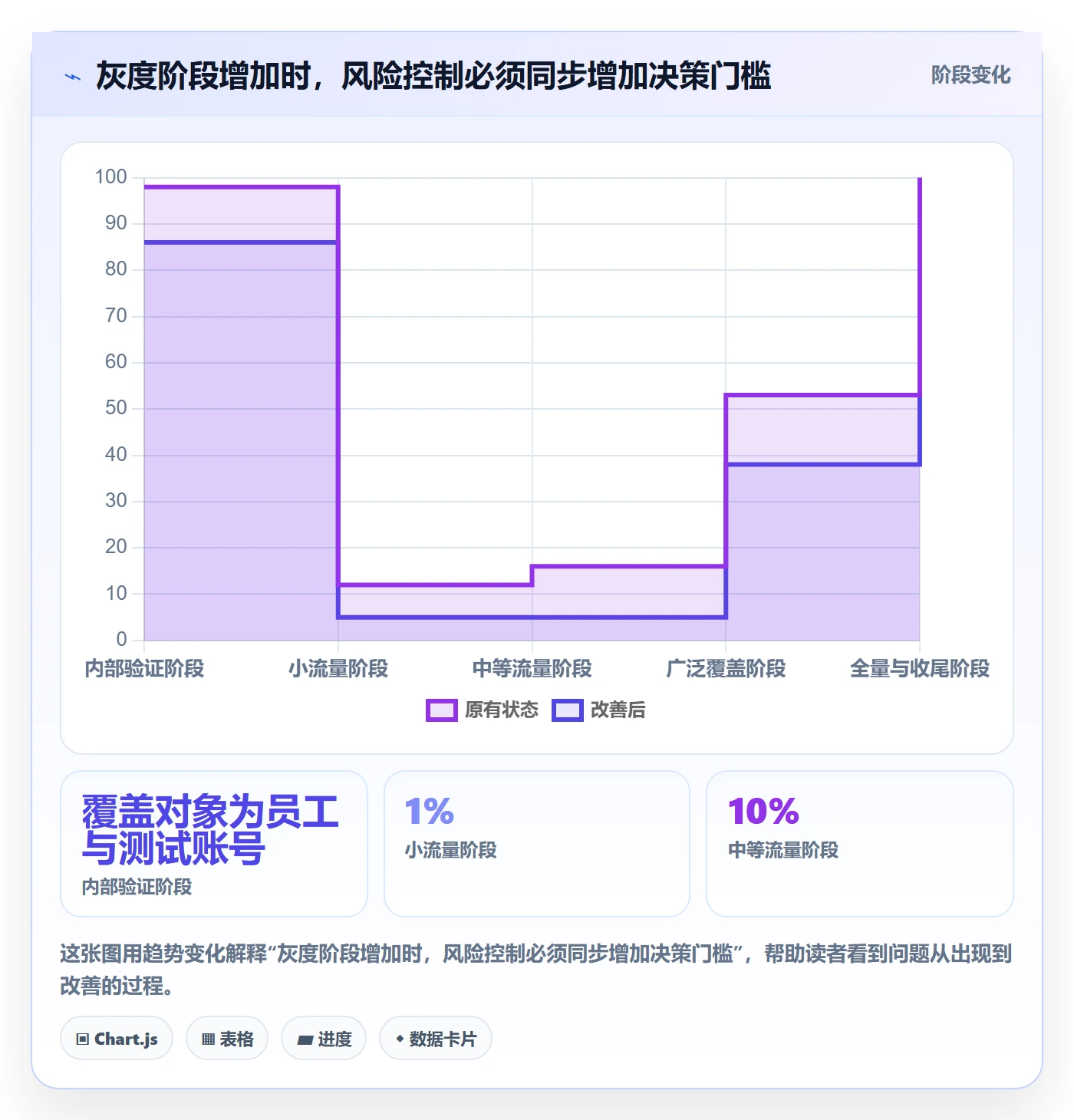Click the title 灰度阶段增加时，风险控制必须同步增加决策门槛
The width and height of the screenshot is (1074, 1120).
click(x=433, y=76)
